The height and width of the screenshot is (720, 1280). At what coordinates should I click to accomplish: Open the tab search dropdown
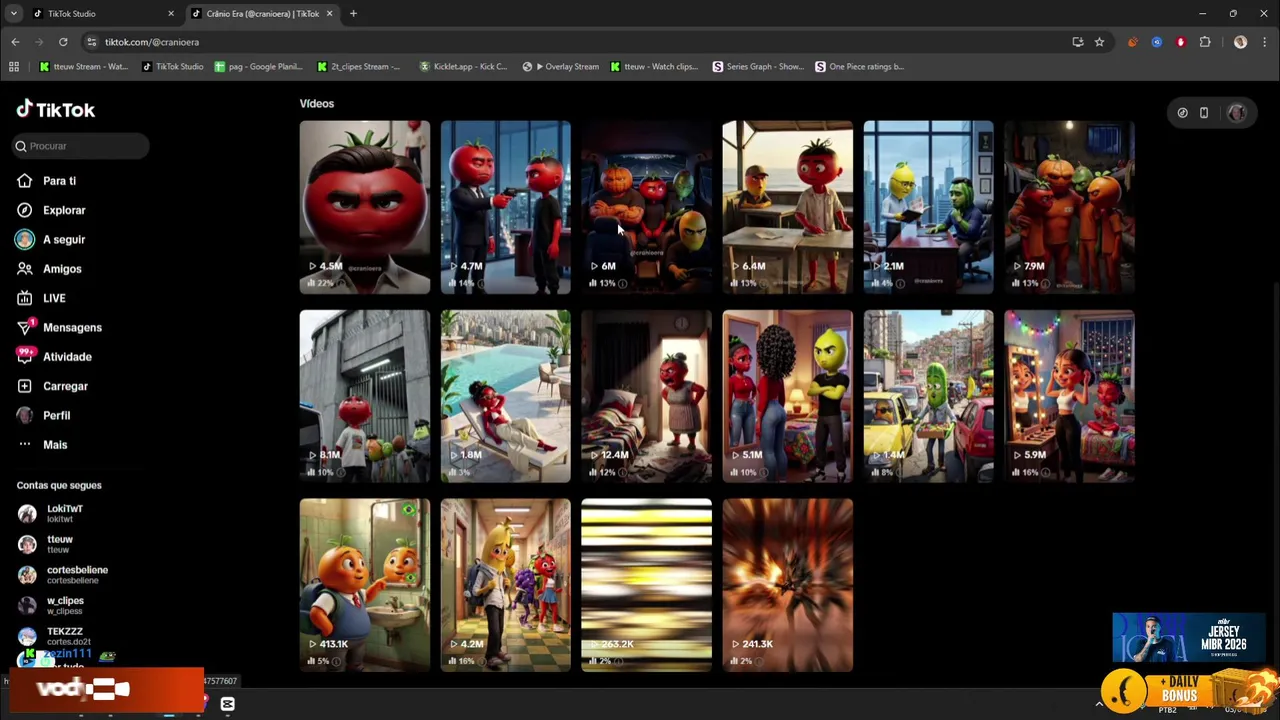pos(13,14)
